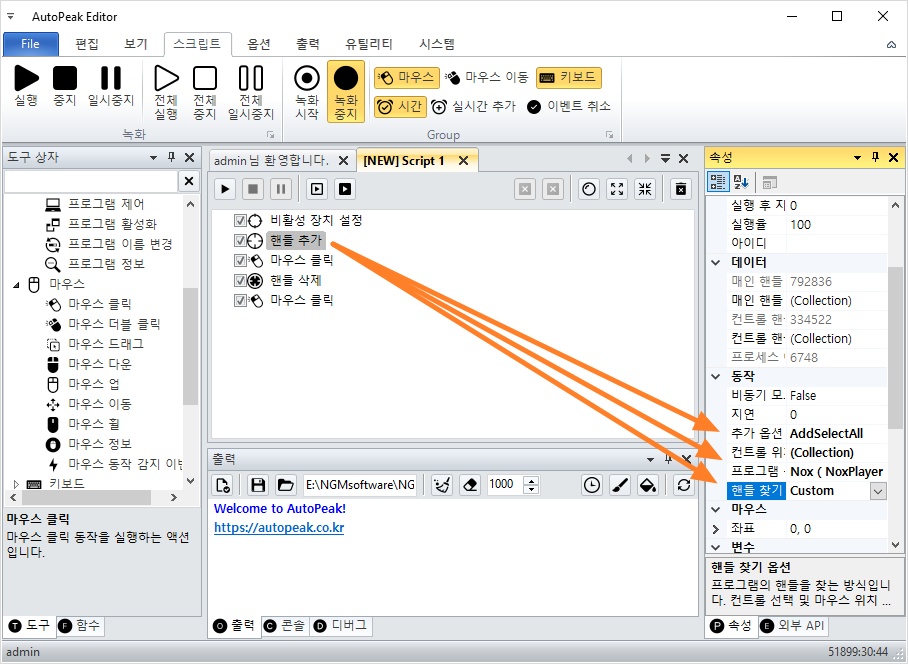Screen dimensions: 908x664
Task: Stop recording with 녹화 중지
Action: click(346, 92)
